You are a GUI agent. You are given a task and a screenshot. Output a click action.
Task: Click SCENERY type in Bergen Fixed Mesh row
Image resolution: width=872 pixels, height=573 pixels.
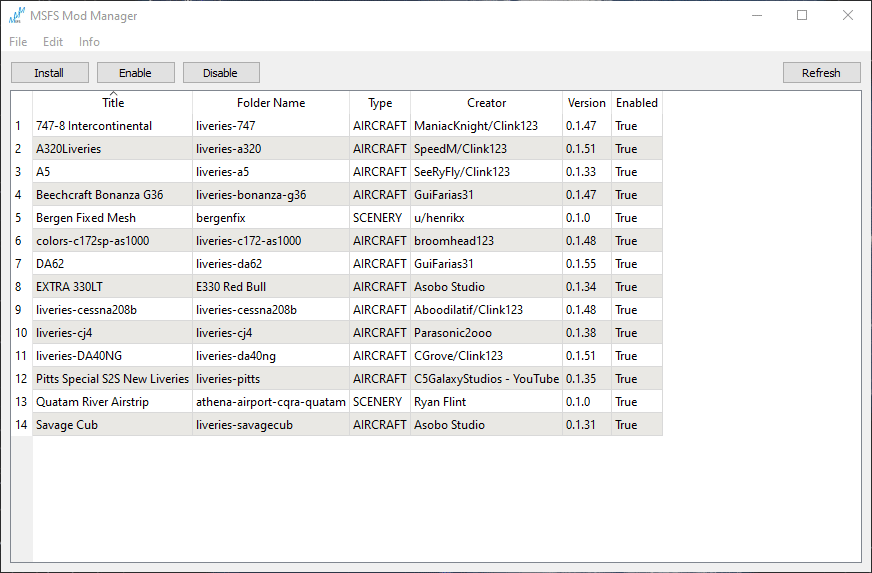click(380, 218)
